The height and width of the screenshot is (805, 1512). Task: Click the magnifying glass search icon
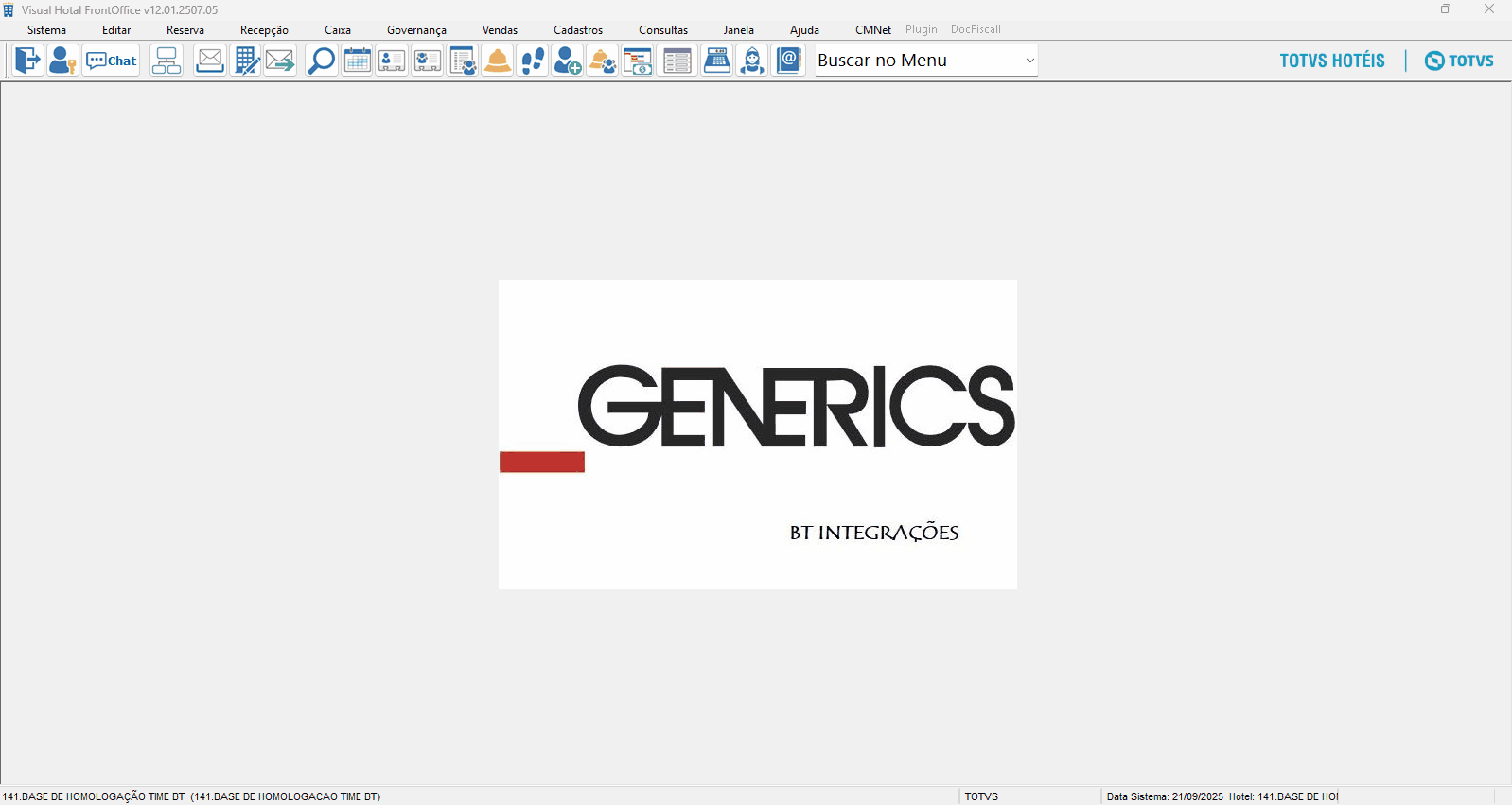pos(322,61)
